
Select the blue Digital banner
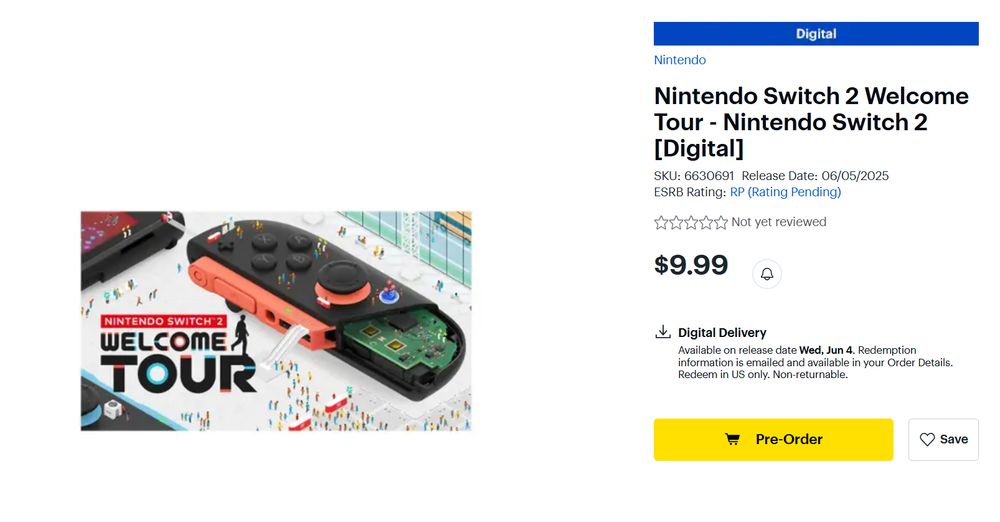[x=816, y=34]
